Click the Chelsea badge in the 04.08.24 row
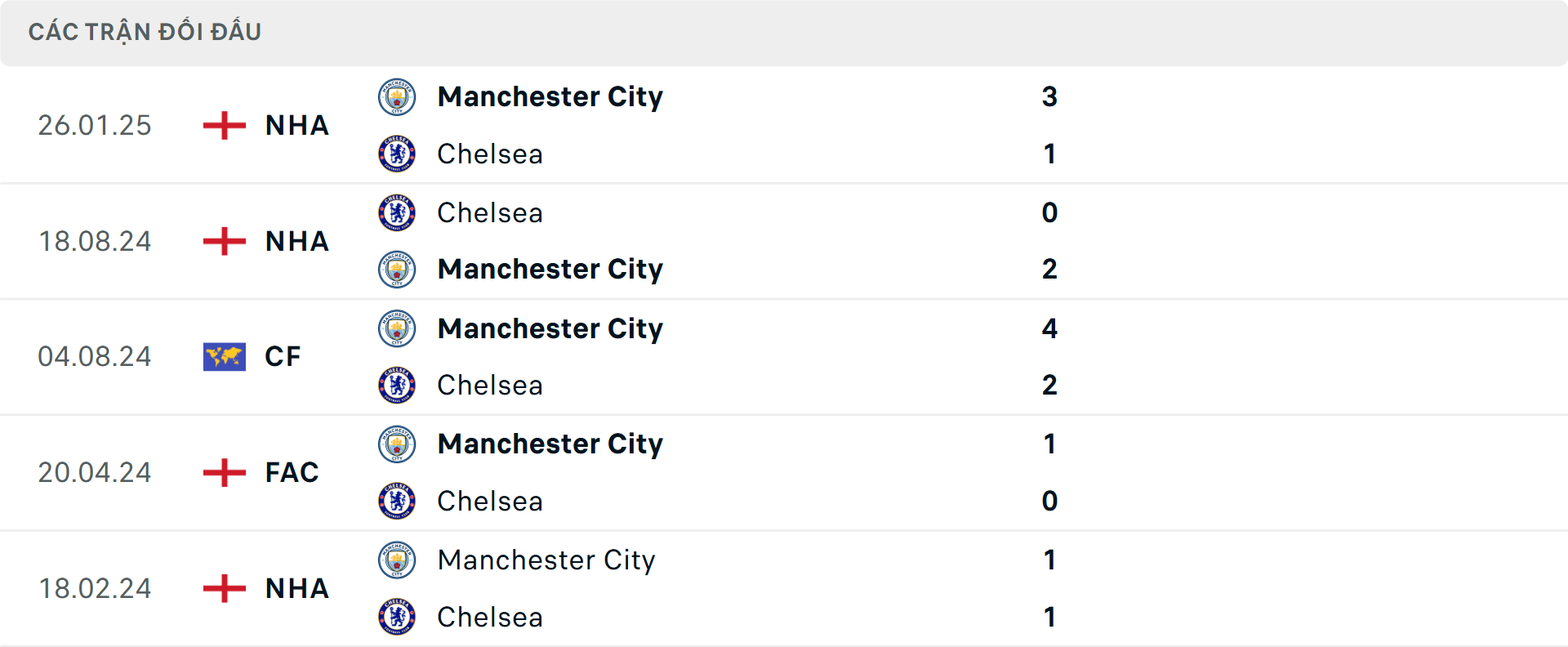The height and width of the screenshot is (647, 1568). click(397, 386)
